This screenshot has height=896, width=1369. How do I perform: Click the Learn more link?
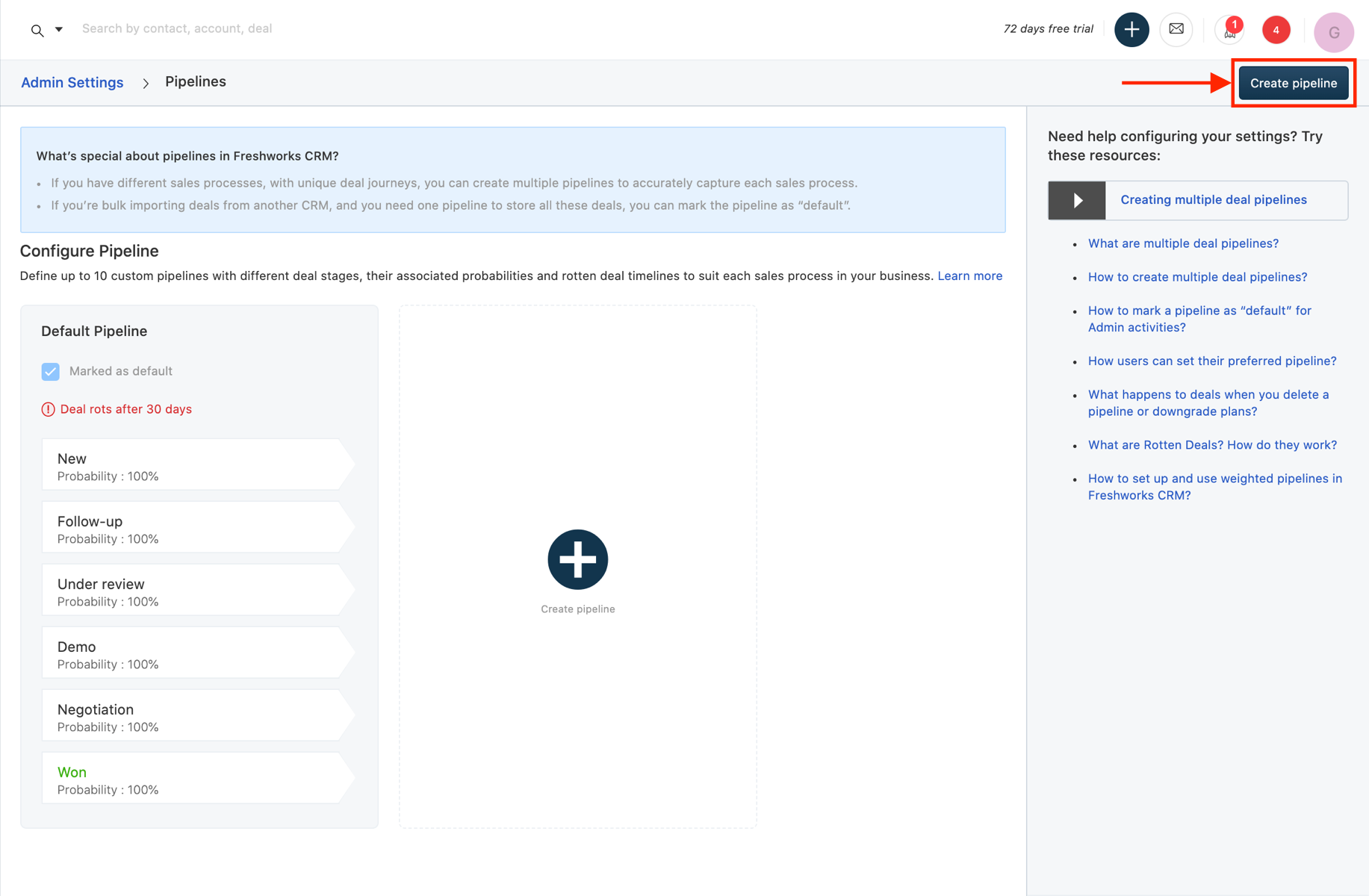coord(969,276)
